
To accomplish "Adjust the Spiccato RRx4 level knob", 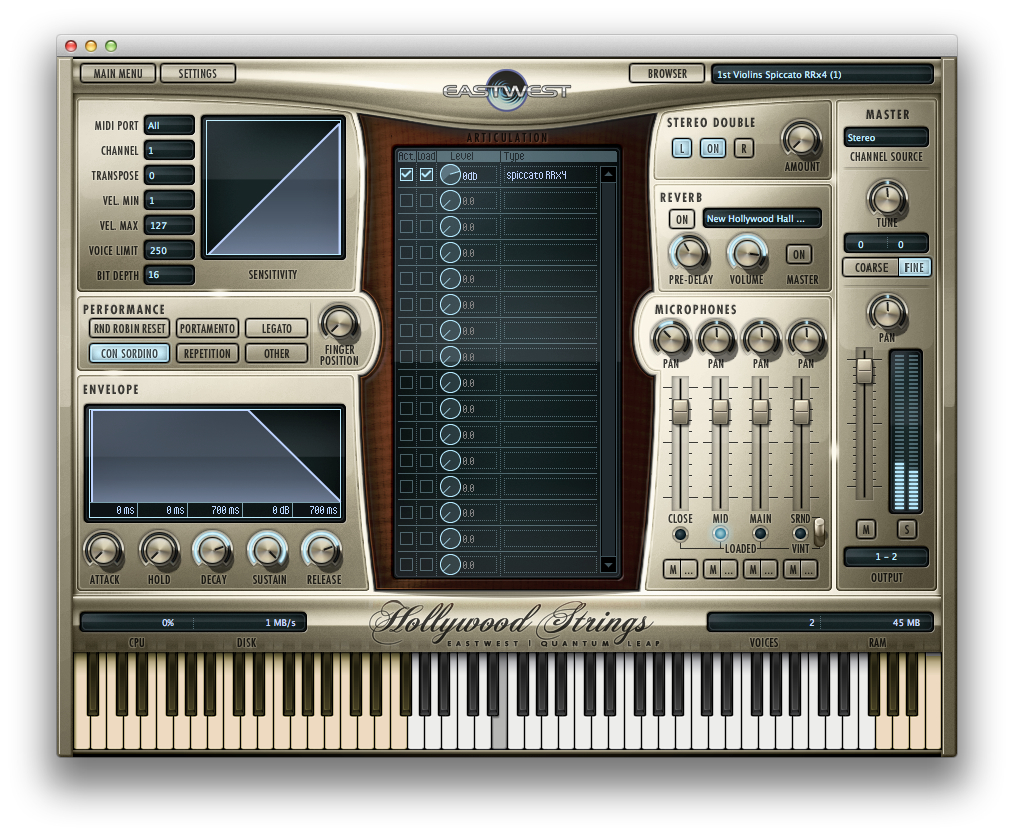I will (450, 175).
